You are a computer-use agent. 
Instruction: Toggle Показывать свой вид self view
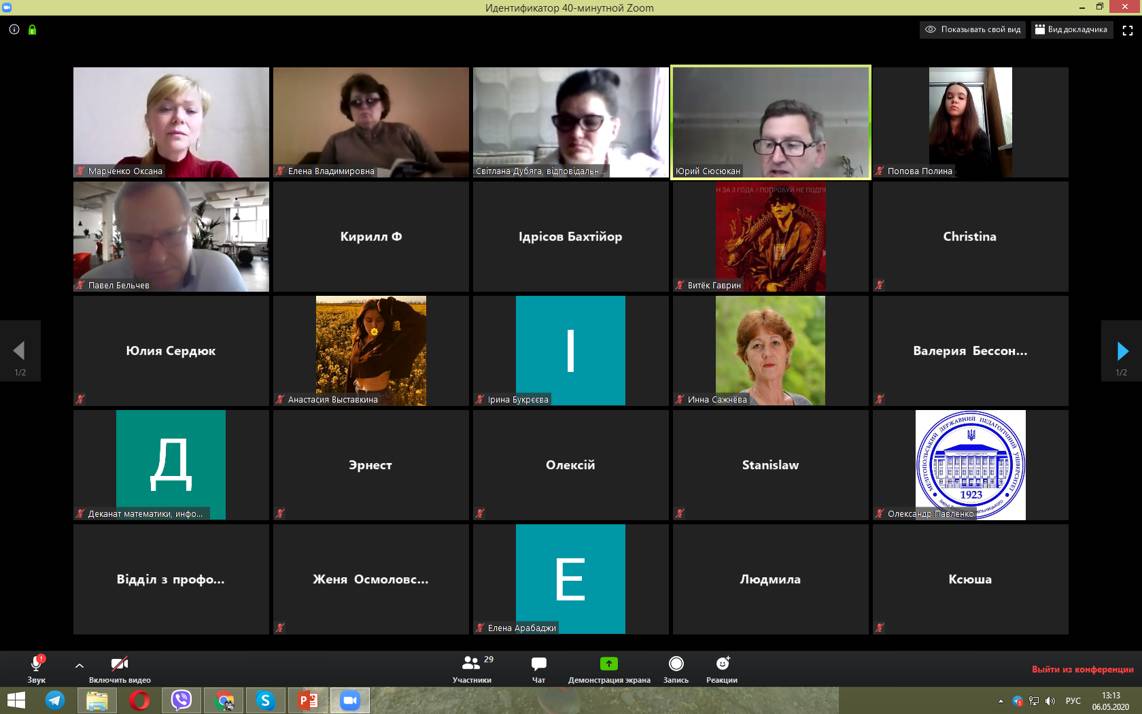[972, 30]
